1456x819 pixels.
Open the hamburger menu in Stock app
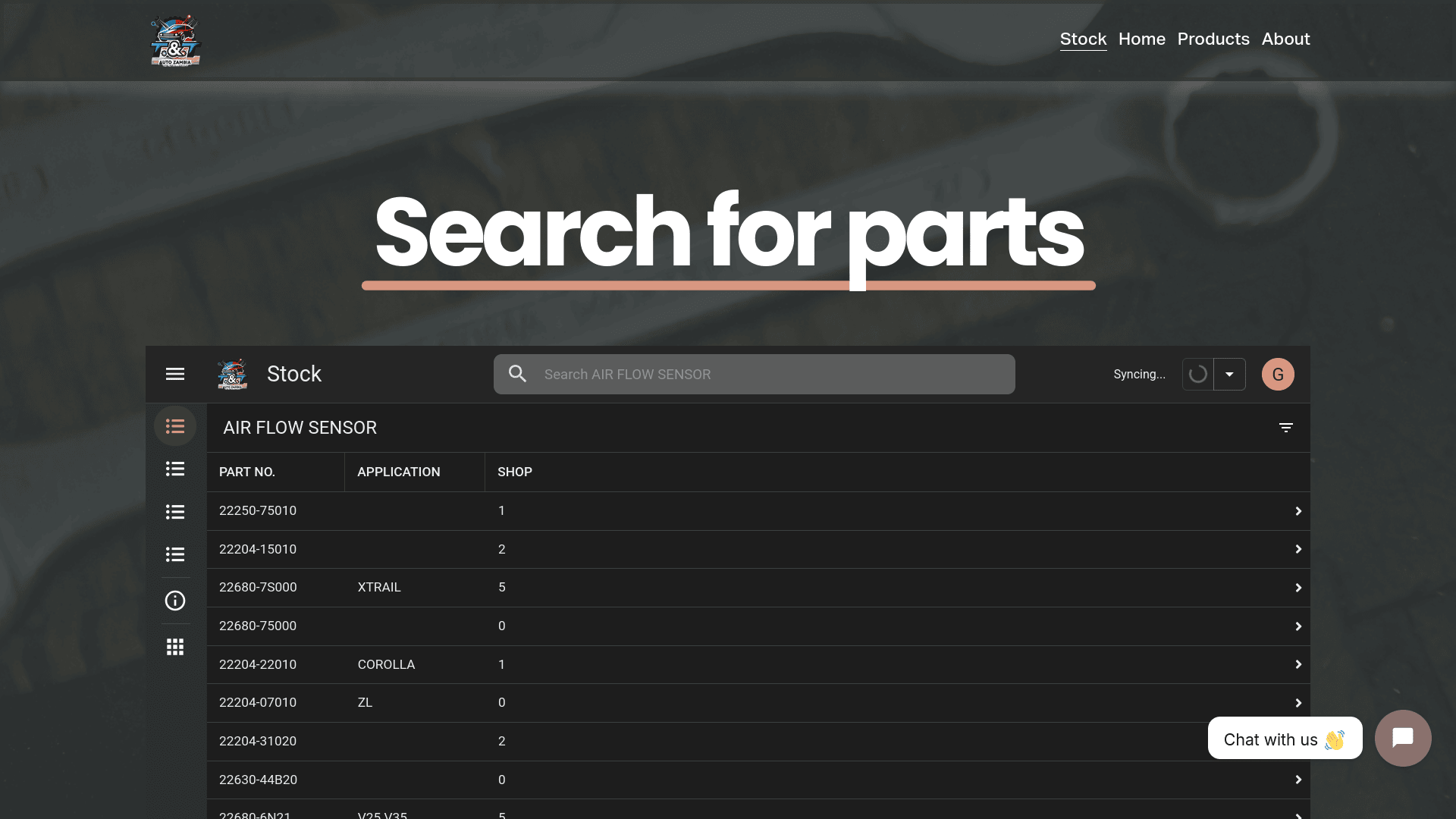[x=175, y=374]
